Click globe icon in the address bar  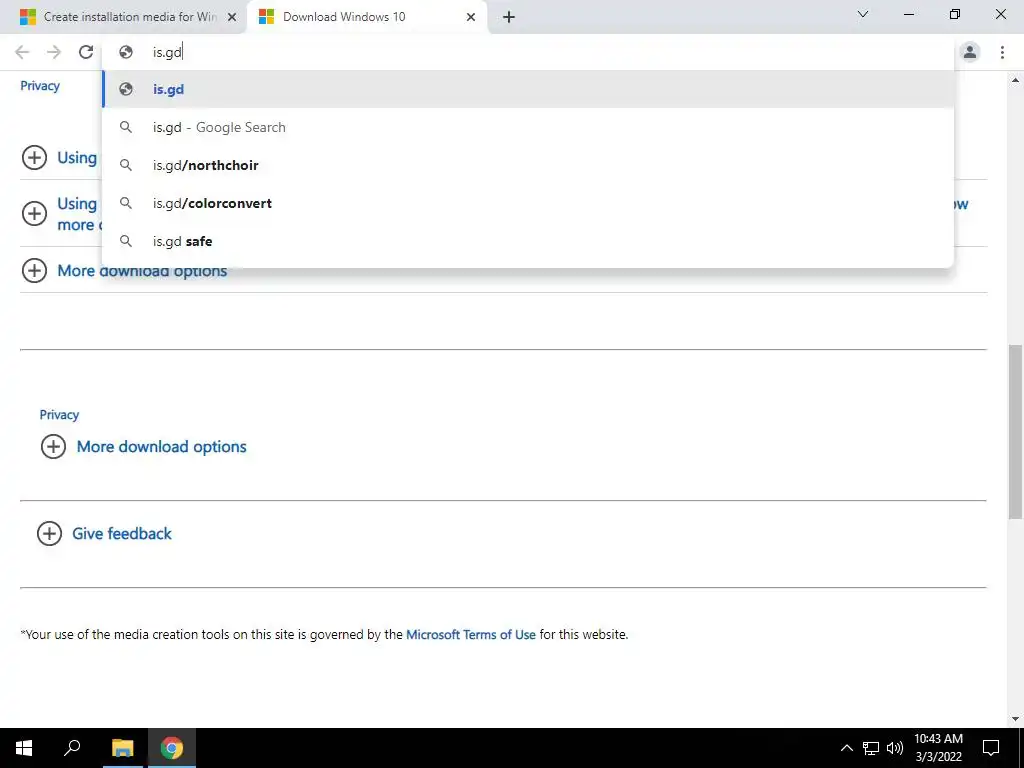[126, 52]
